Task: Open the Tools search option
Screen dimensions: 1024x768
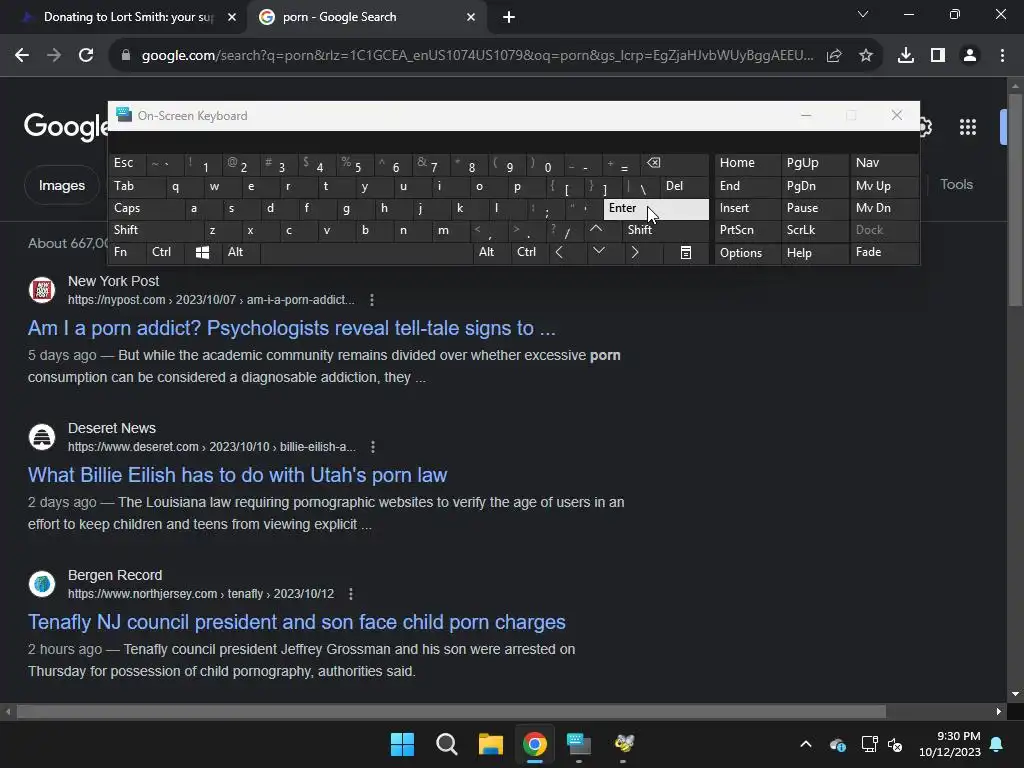Action: (956, 185)
